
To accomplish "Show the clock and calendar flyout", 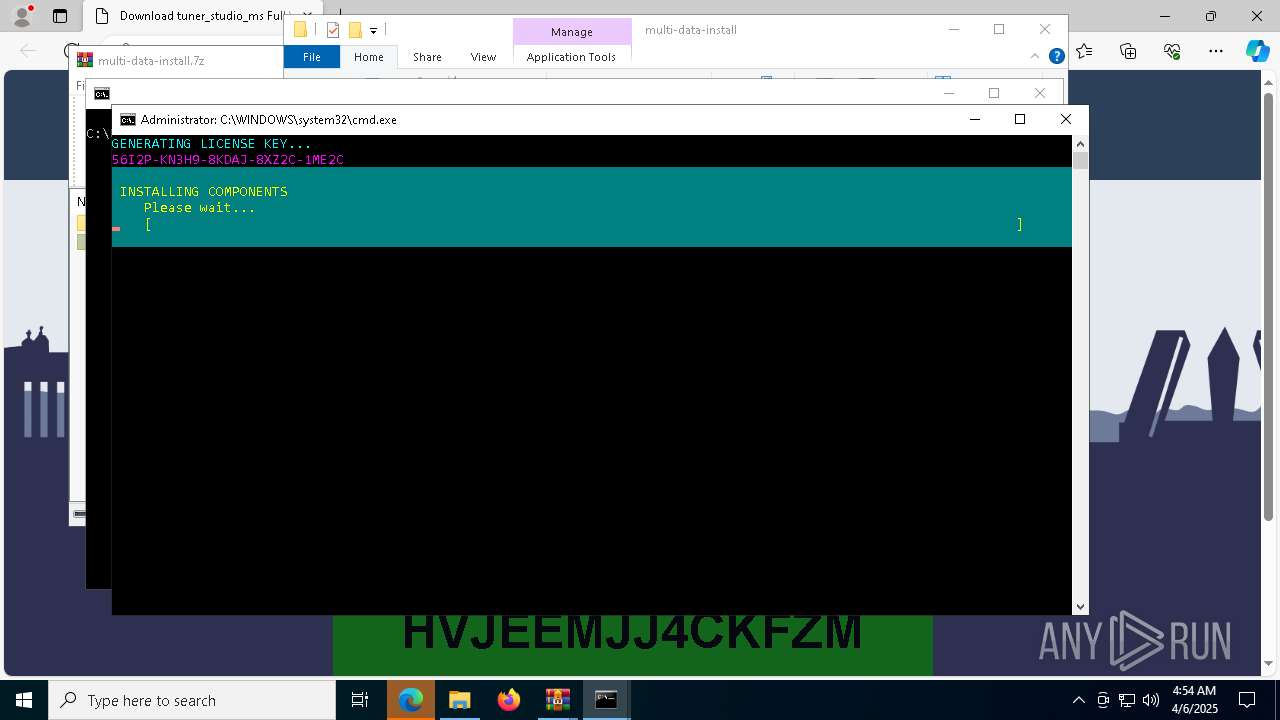I will tap(1194, 700).
